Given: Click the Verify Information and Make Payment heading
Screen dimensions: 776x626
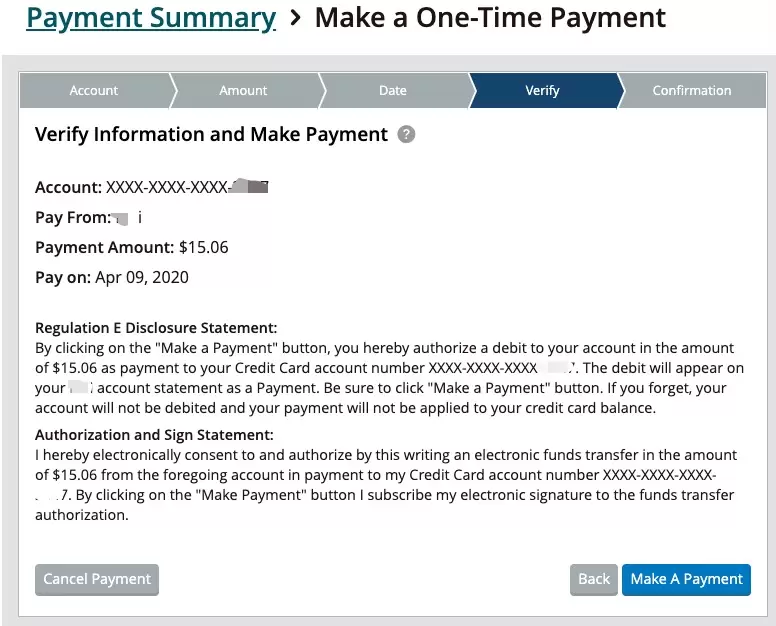Looking at the screenshot, I should tap(211, 134).
